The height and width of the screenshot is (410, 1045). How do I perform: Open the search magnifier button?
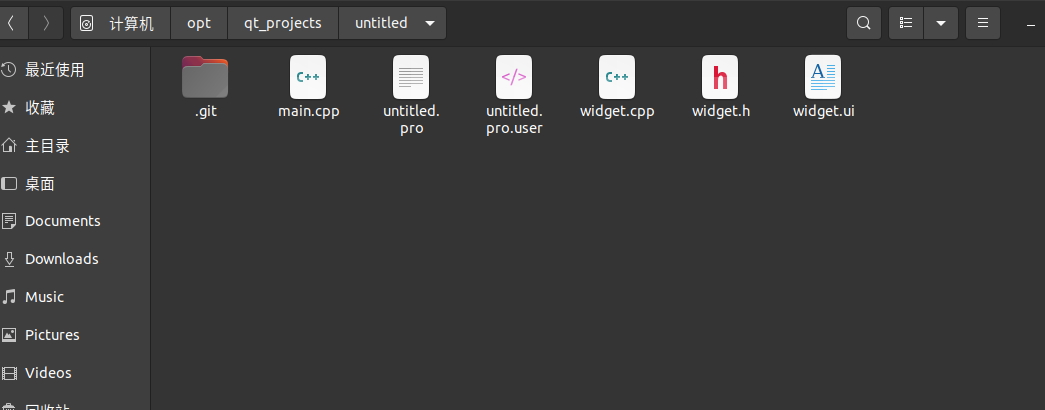click(864, 23)
